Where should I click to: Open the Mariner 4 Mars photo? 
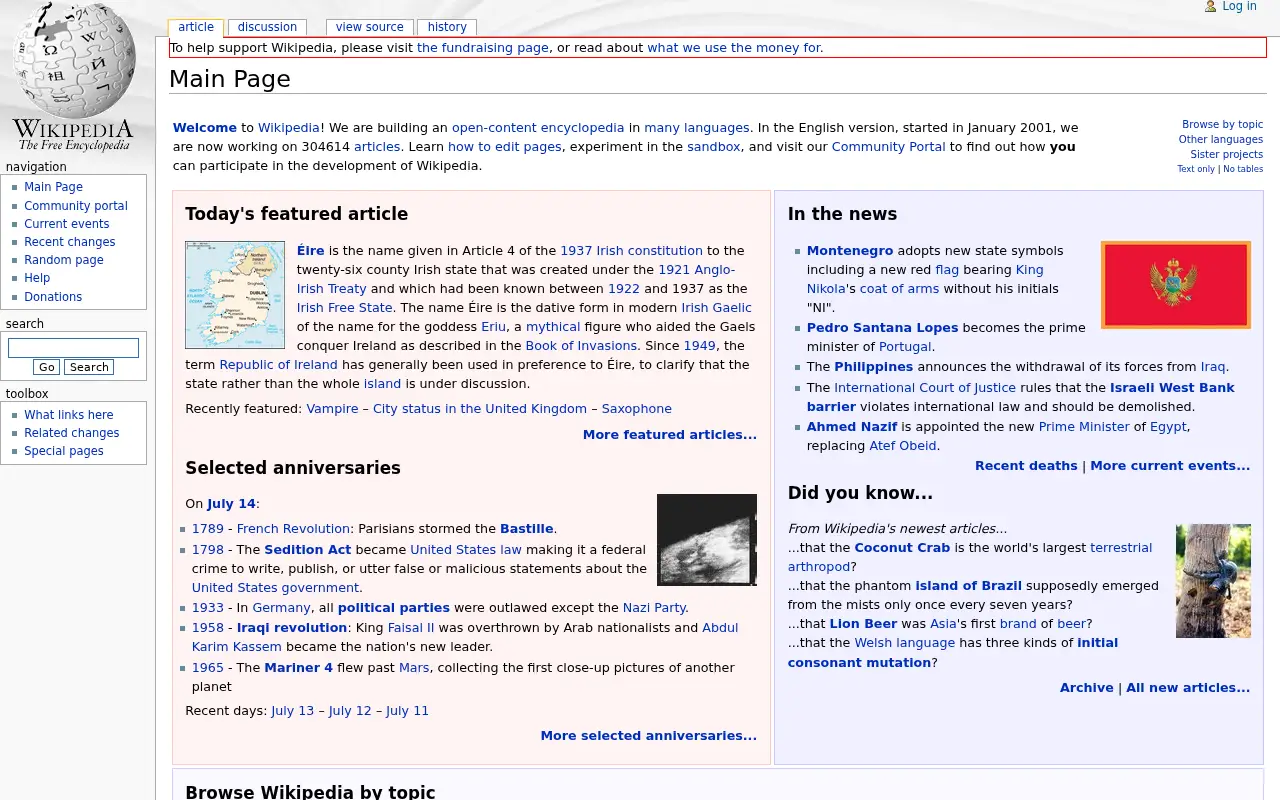[707, 540]
